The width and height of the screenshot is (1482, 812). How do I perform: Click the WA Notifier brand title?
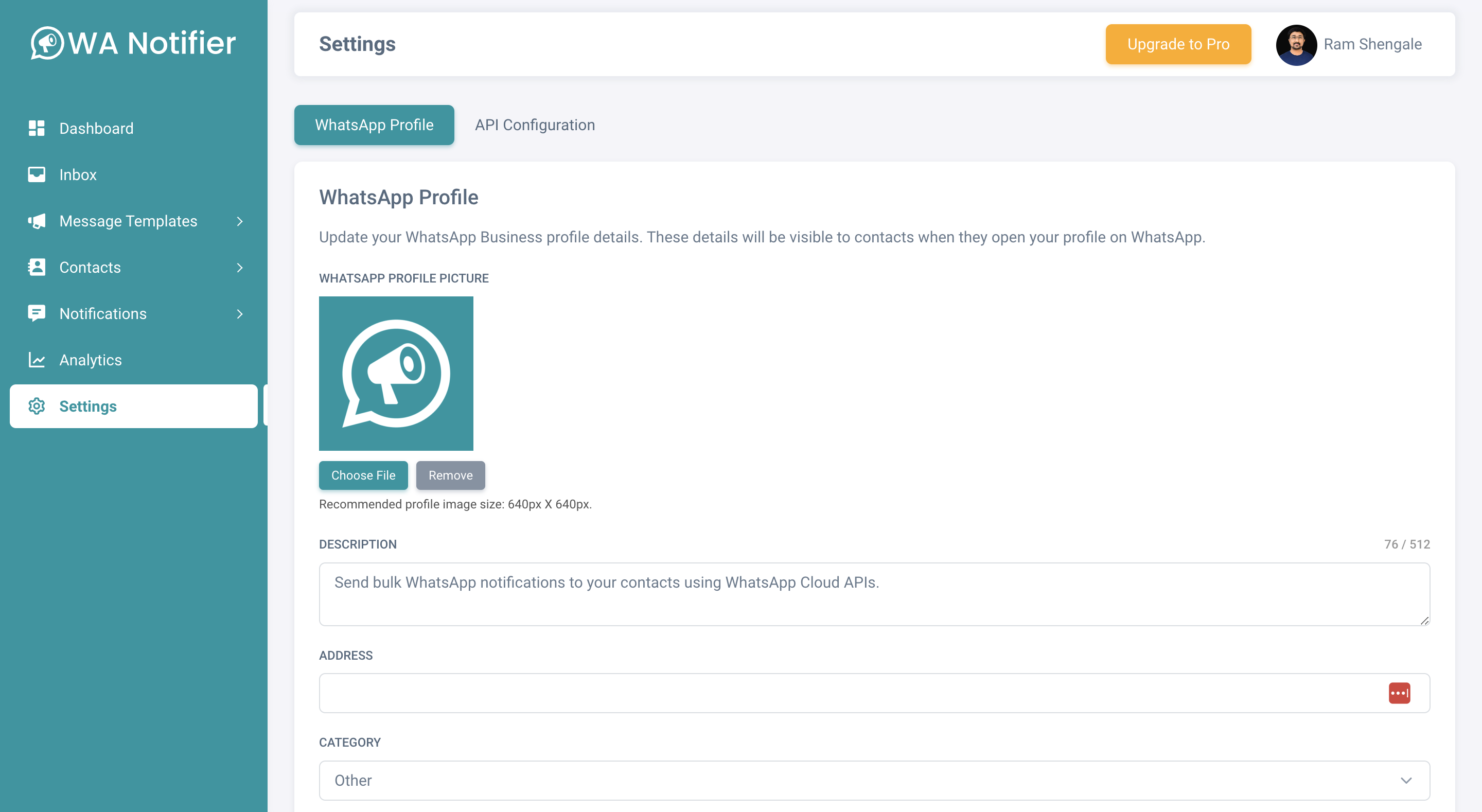(x=151, y=43)
